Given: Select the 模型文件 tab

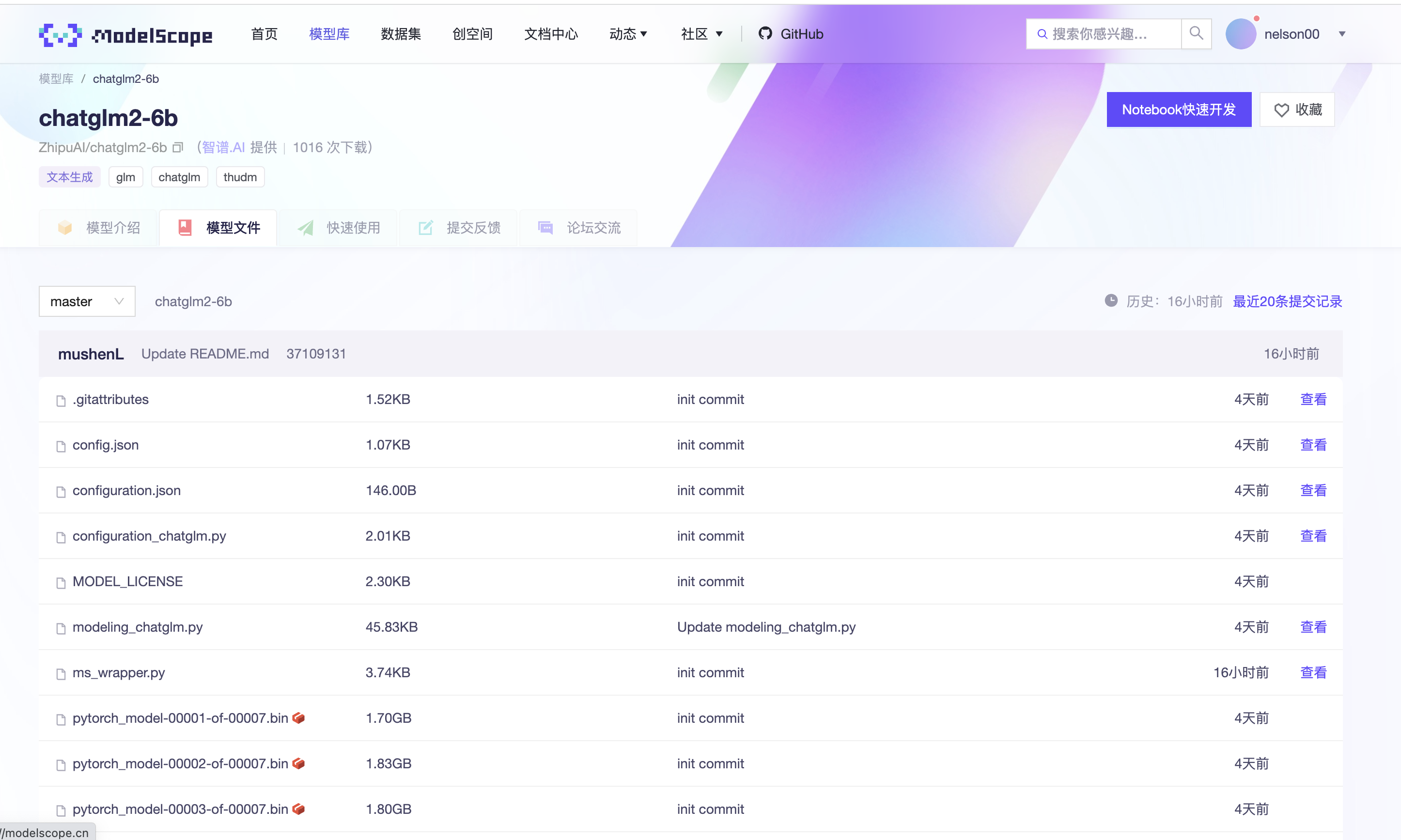Looking at the screenshot, I should coord(218,228).
